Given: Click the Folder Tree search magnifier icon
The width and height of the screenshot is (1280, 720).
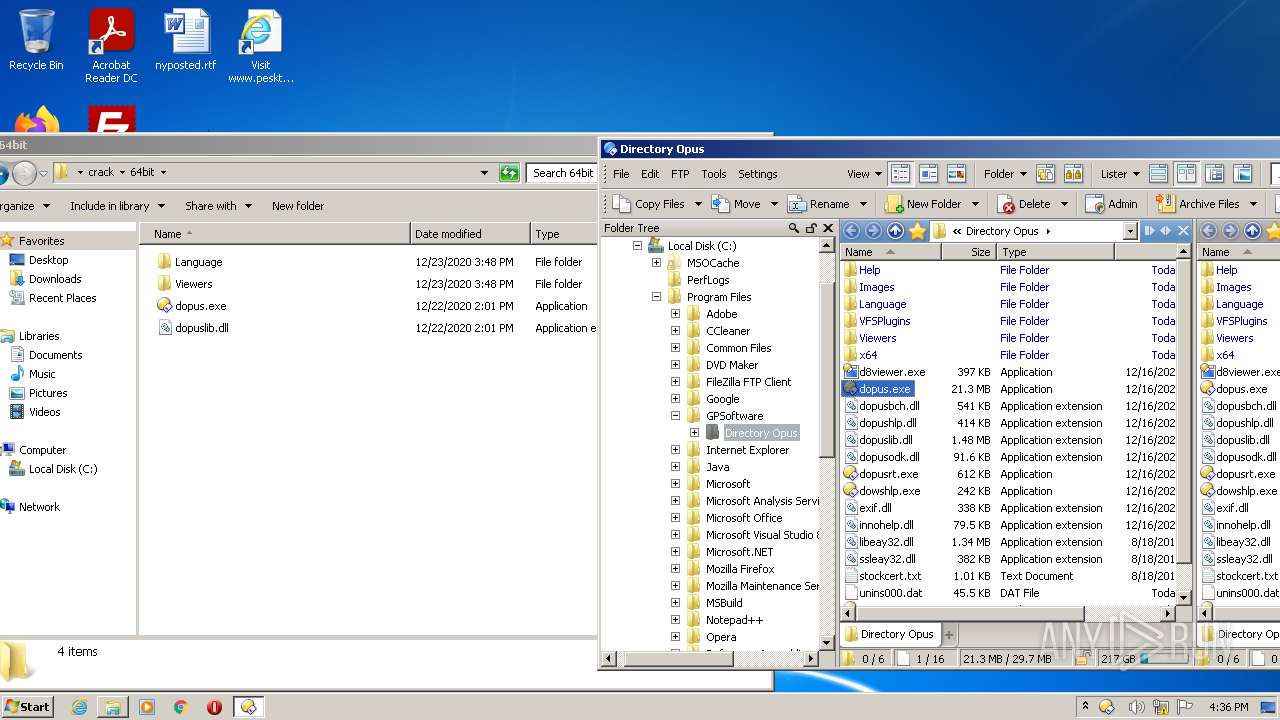Looking at the screenshot, I should click(x=794, y=228).
